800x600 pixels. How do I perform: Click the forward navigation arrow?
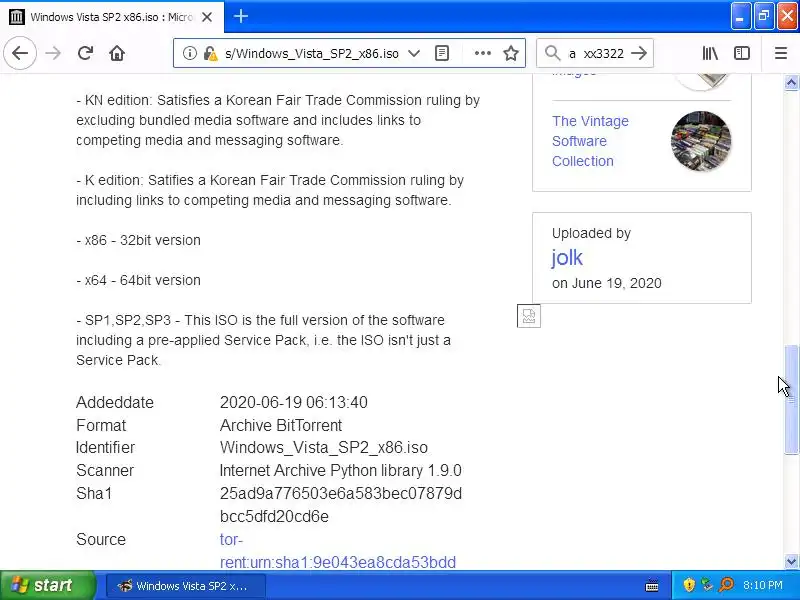pos(53,53)
